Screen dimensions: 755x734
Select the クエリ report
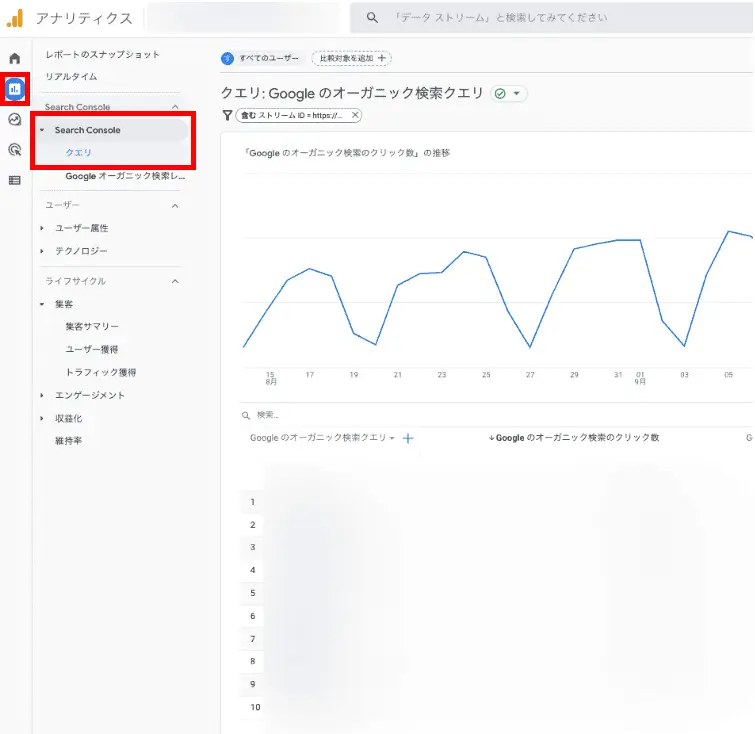pyautogui.click(x=78, y=153)
